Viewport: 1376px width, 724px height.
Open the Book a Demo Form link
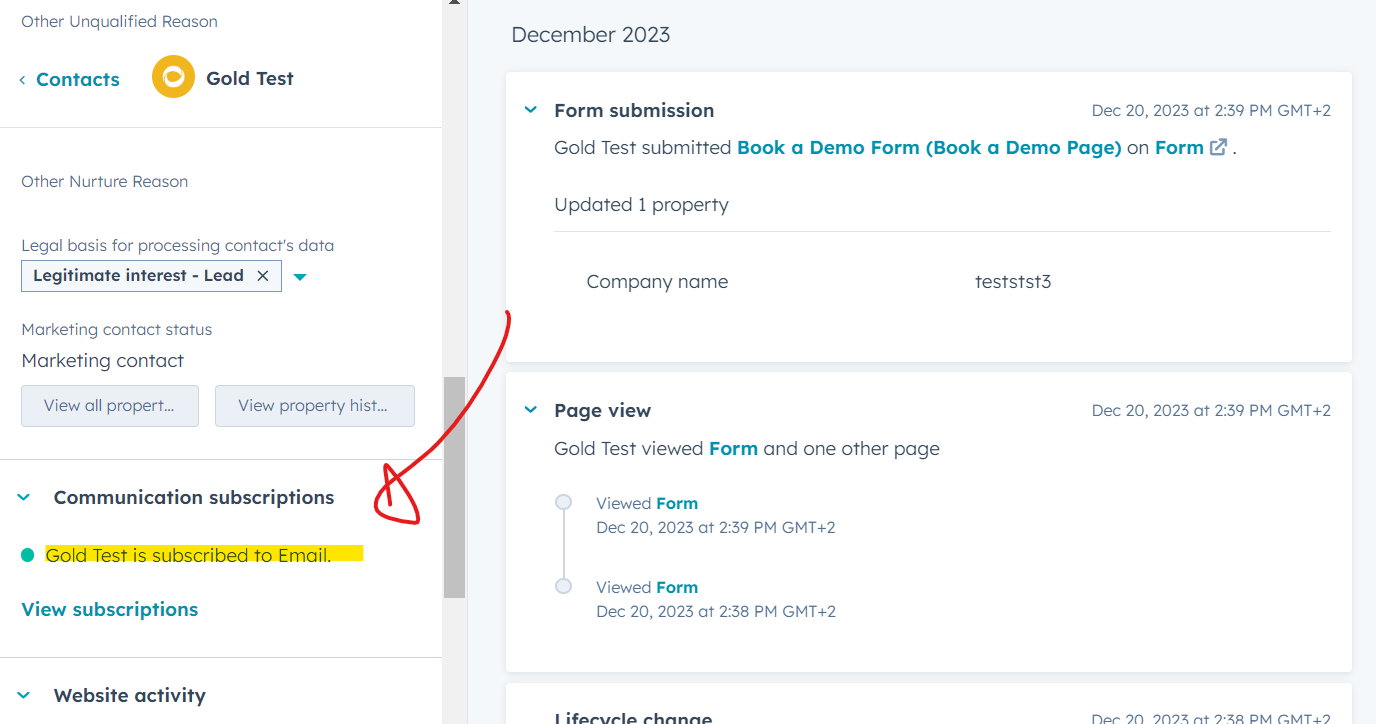[x=928, y=147]
